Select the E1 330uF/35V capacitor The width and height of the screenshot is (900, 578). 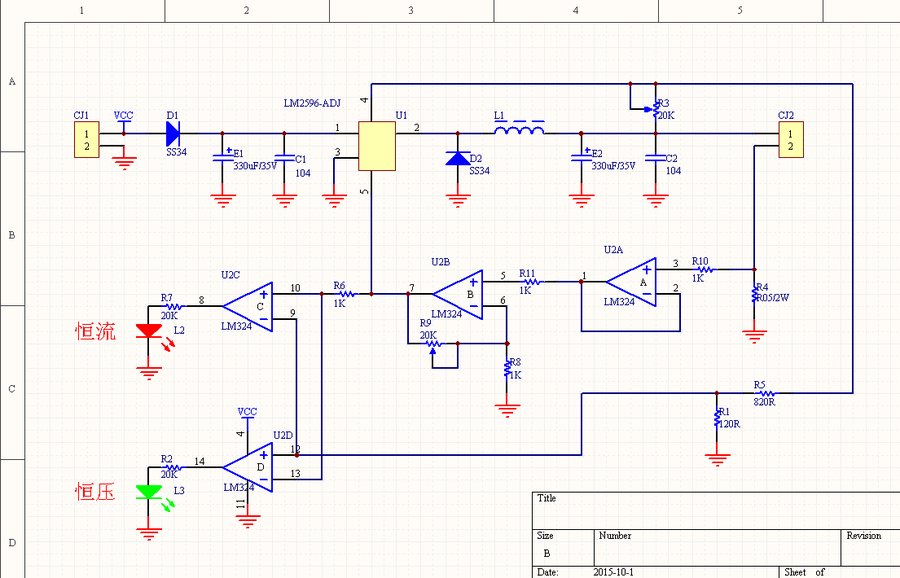[x=223, y=157]
